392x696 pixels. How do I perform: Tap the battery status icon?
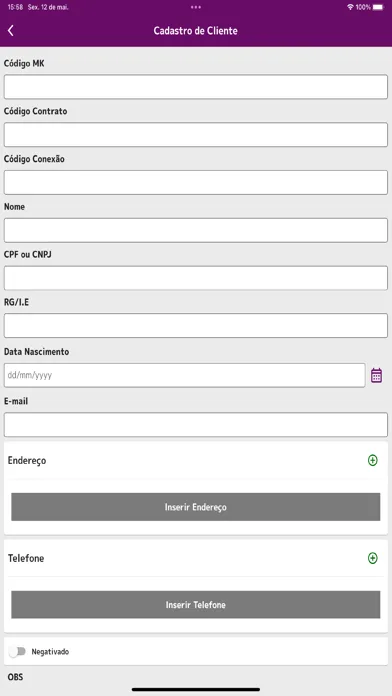tap(378, 7)
